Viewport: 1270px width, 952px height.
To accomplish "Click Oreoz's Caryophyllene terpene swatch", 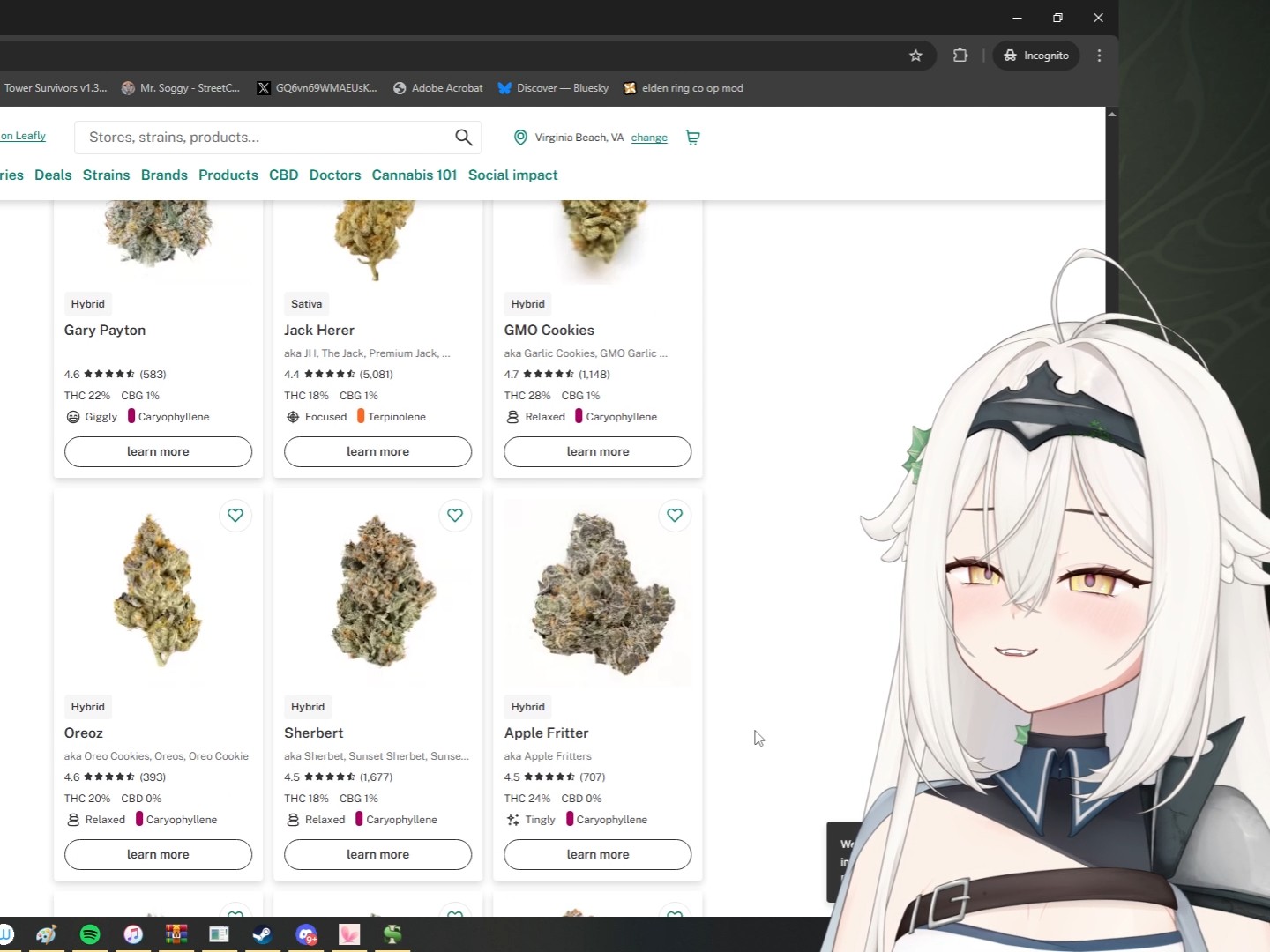I will pyautogui.click(x=139, y=819).
